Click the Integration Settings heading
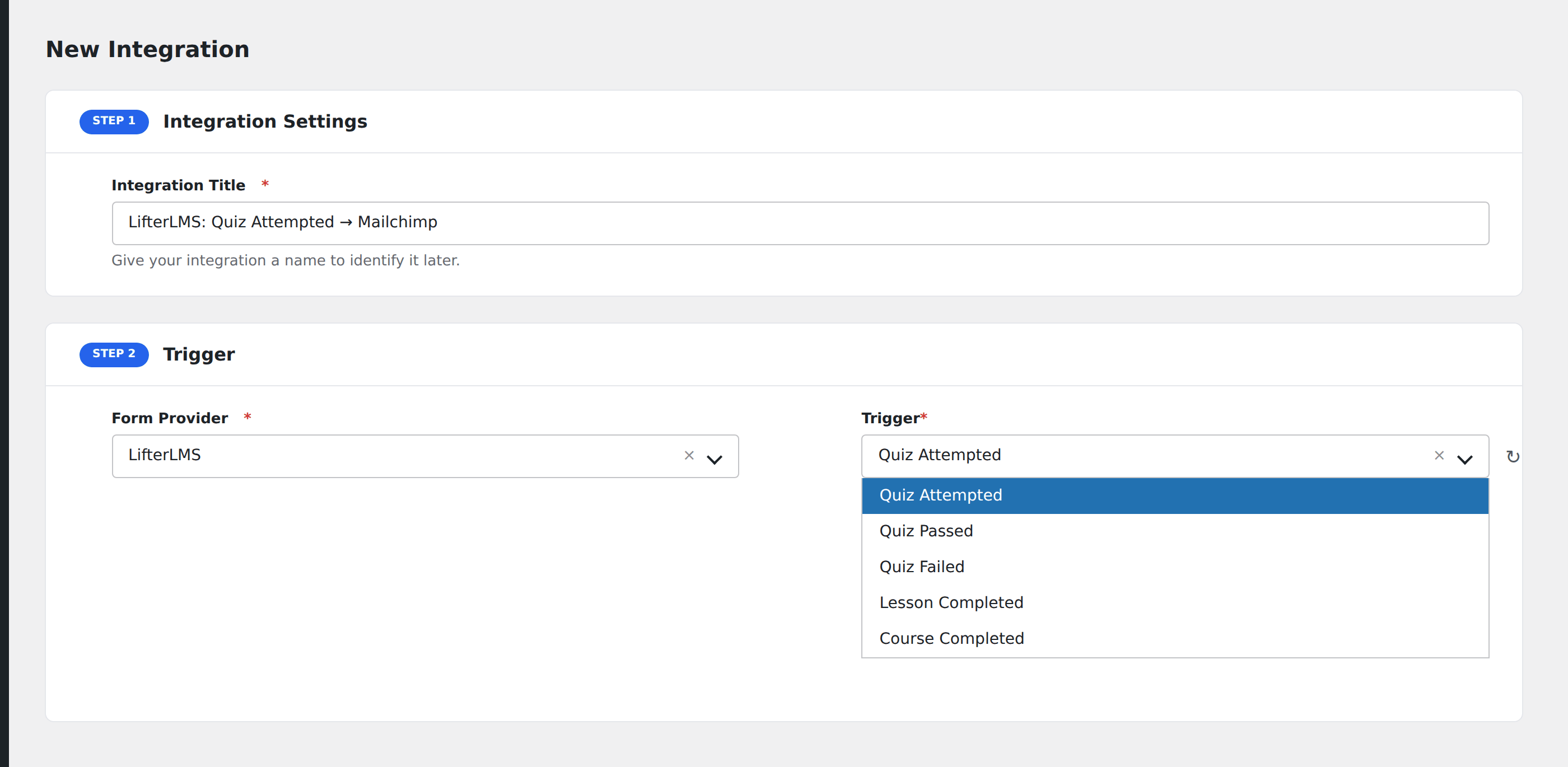The width and height of the screenshot is (1568, 767). [265, 121]
